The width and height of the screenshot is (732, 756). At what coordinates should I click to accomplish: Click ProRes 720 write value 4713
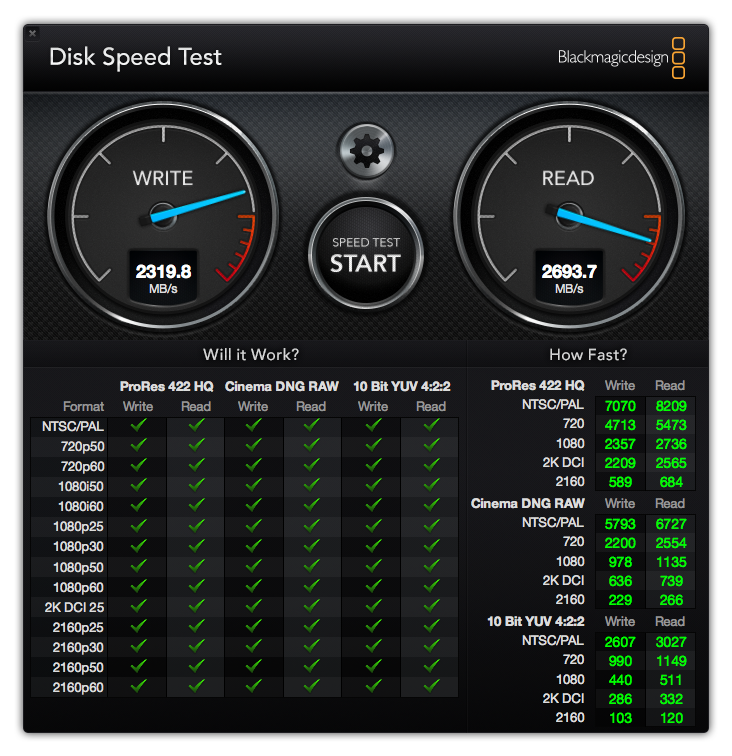pyautogui.click(x=620, y=425)
